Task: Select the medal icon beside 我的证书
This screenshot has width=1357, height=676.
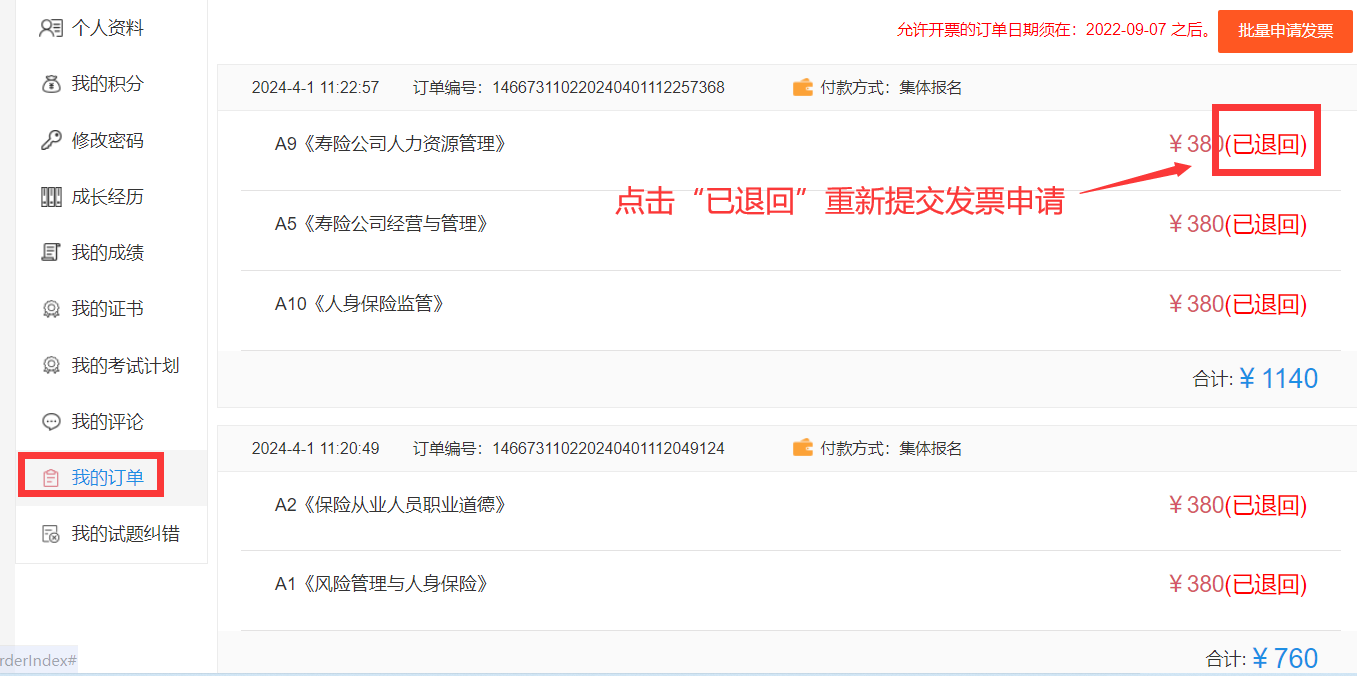Action: click(51, 308)
